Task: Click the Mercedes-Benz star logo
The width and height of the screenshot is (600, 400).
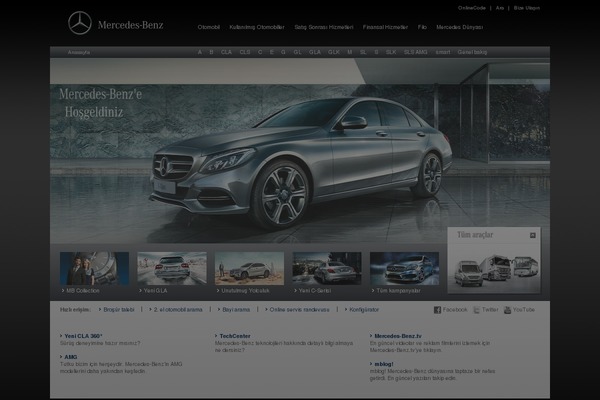Action: pyautogui.click(x=80, y=23)
